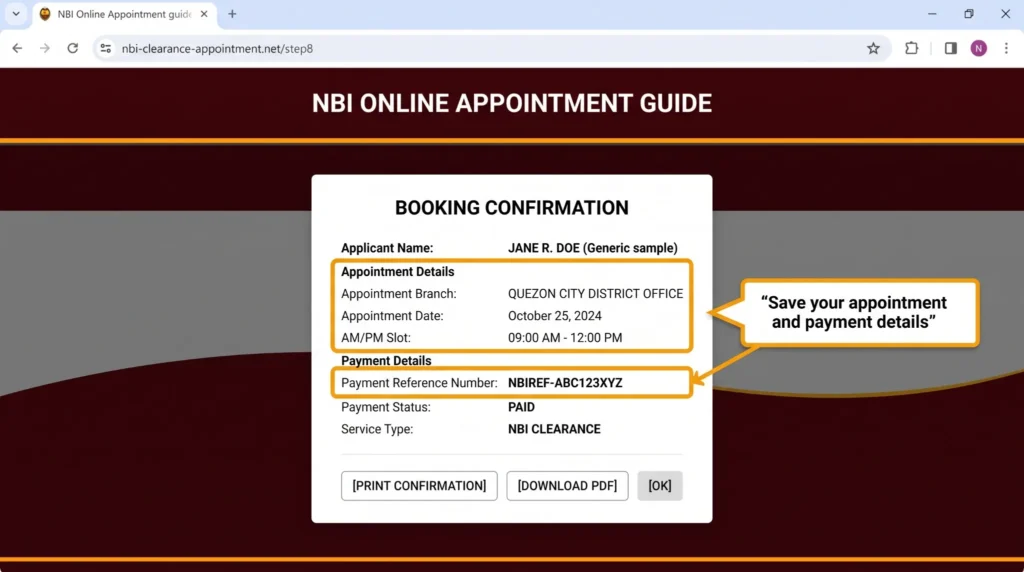Viewport: 1024px width, 572px height.
Task: Click the PRINT CONFIRMATION button
Action: tap(419, 486)
